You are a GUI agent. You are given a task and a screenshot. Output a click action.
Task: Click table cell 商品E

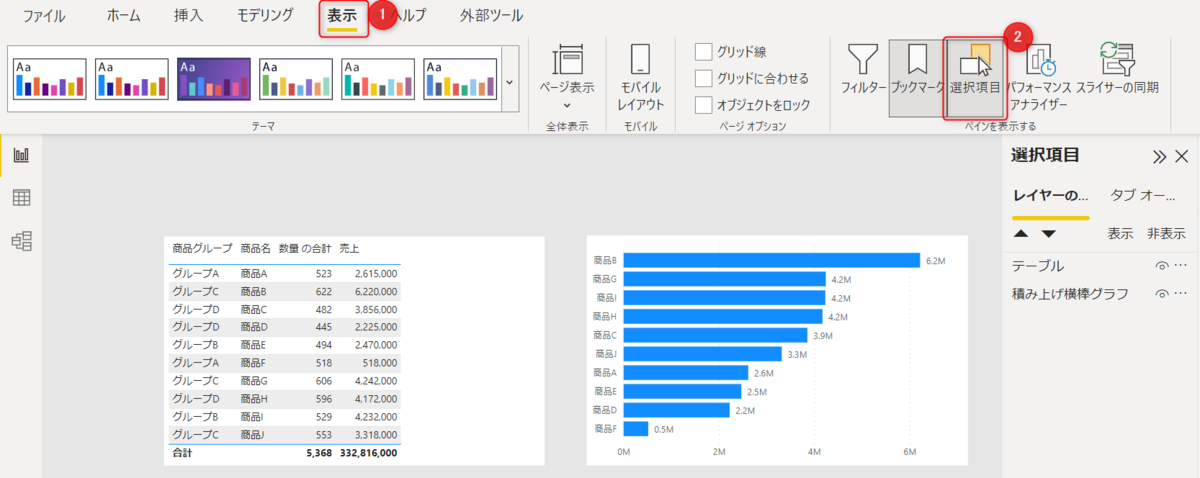254,345
